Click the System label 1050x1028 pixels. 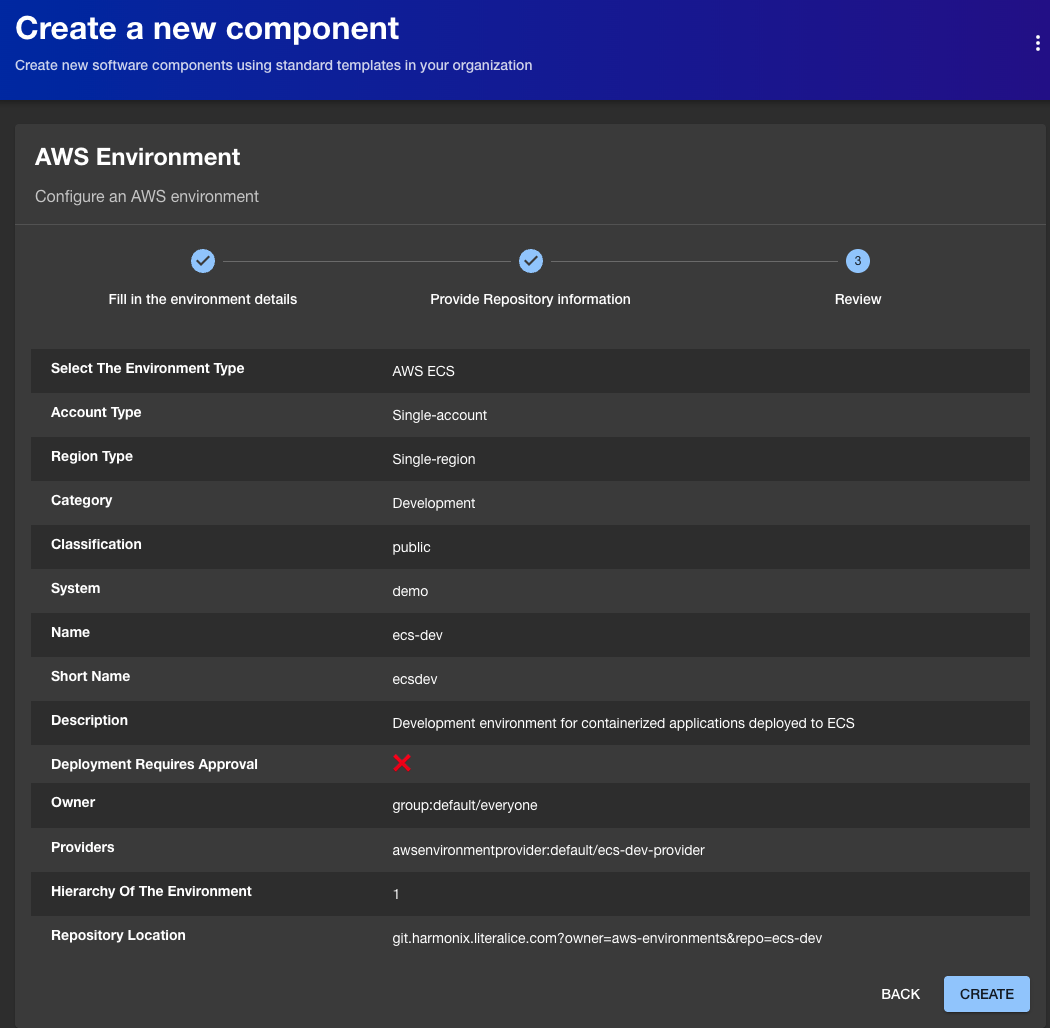[76, 589]
